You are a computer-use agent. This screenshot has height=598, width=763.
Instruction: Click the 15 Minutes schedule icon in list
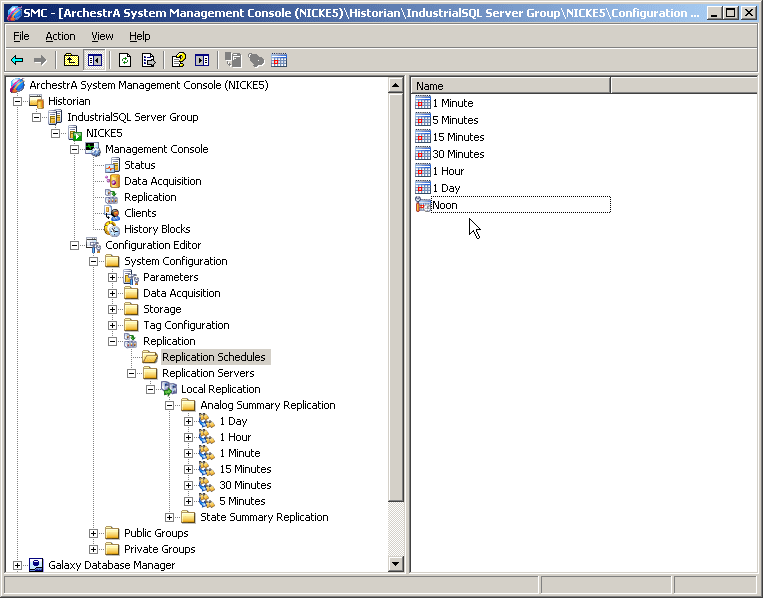[423, 137]
